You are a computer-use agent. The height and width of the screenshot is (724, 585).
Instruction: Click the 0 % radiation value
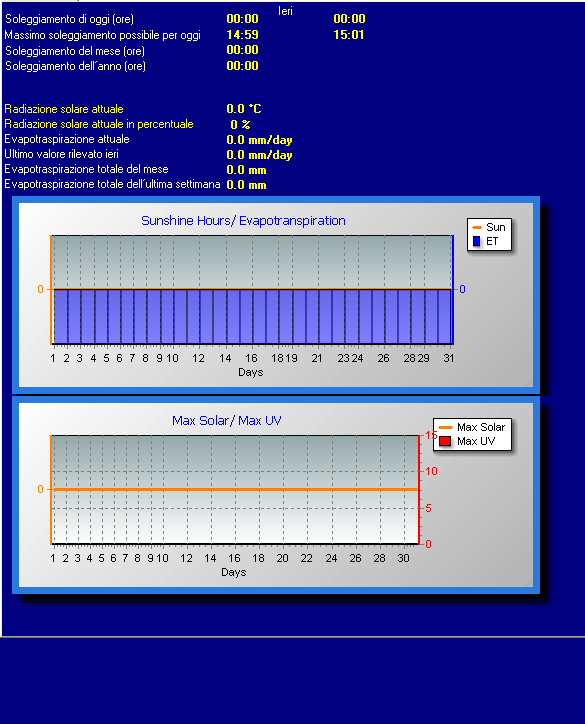240,125
